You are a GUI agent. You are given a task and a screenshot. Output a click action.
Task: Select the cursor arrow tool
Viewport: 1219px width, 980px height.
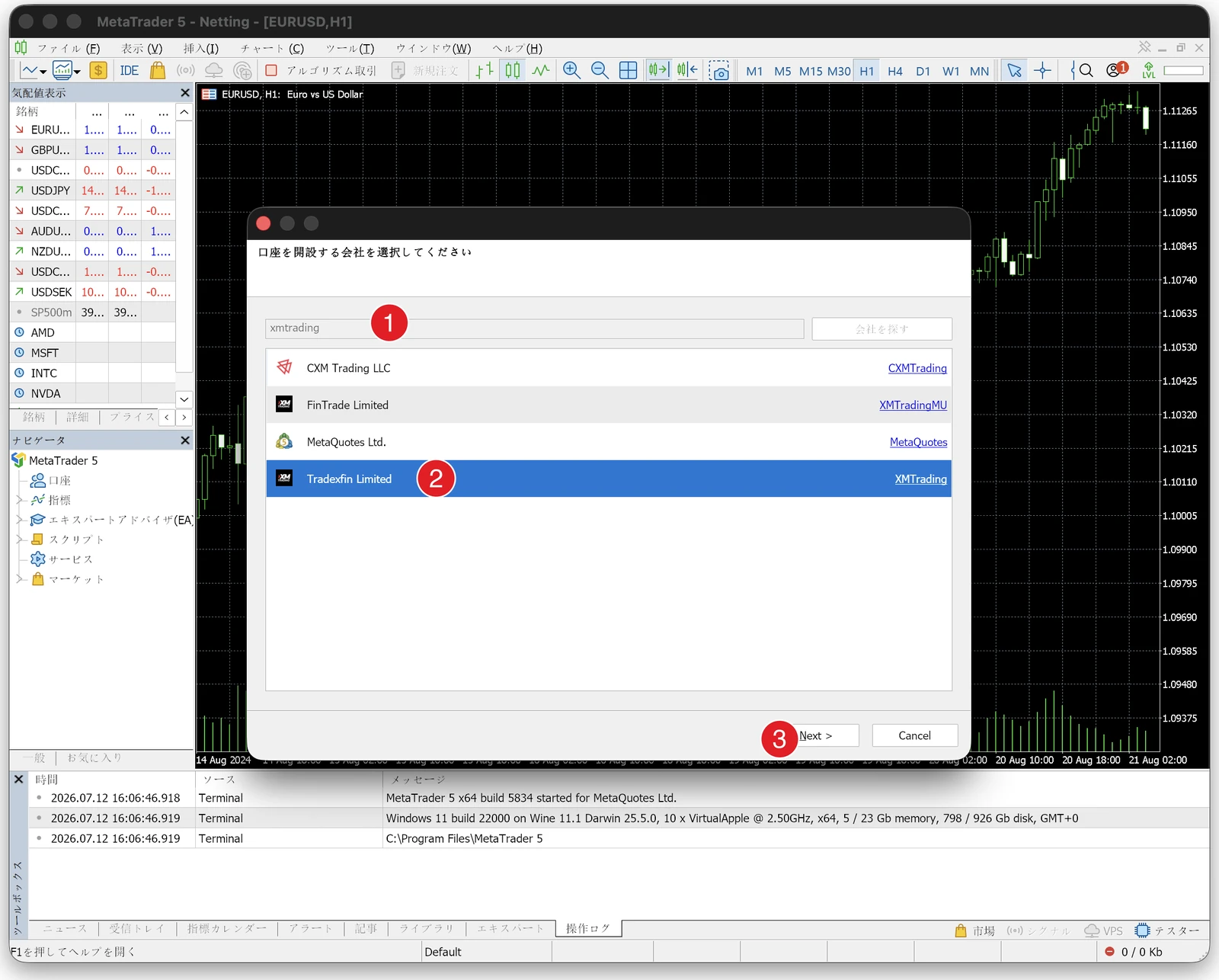(x=1014, y=71)
